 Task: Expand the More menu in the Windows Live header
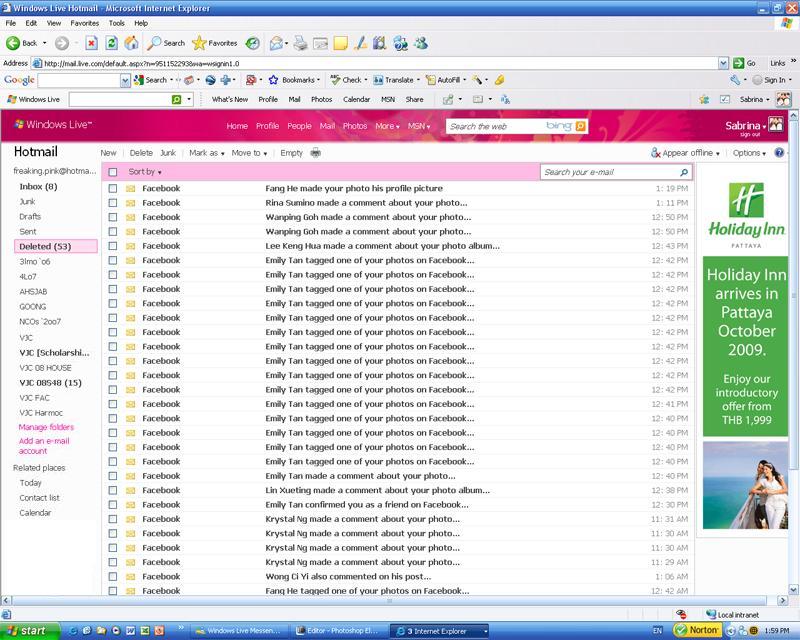coord(387,126)
